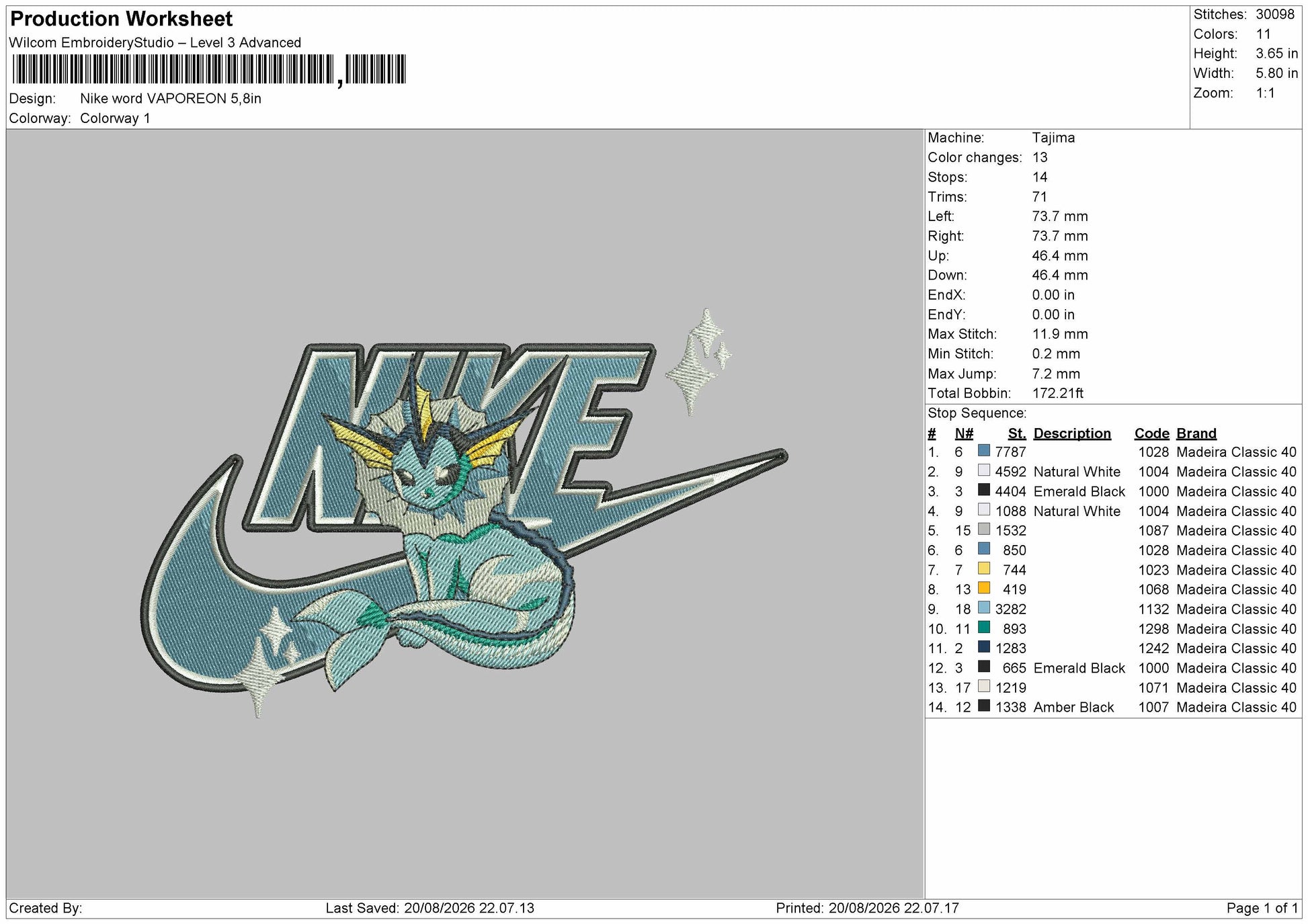Click the barcode under the worksheet title
Screen dimensions: 1308x924
pos(209,69)
